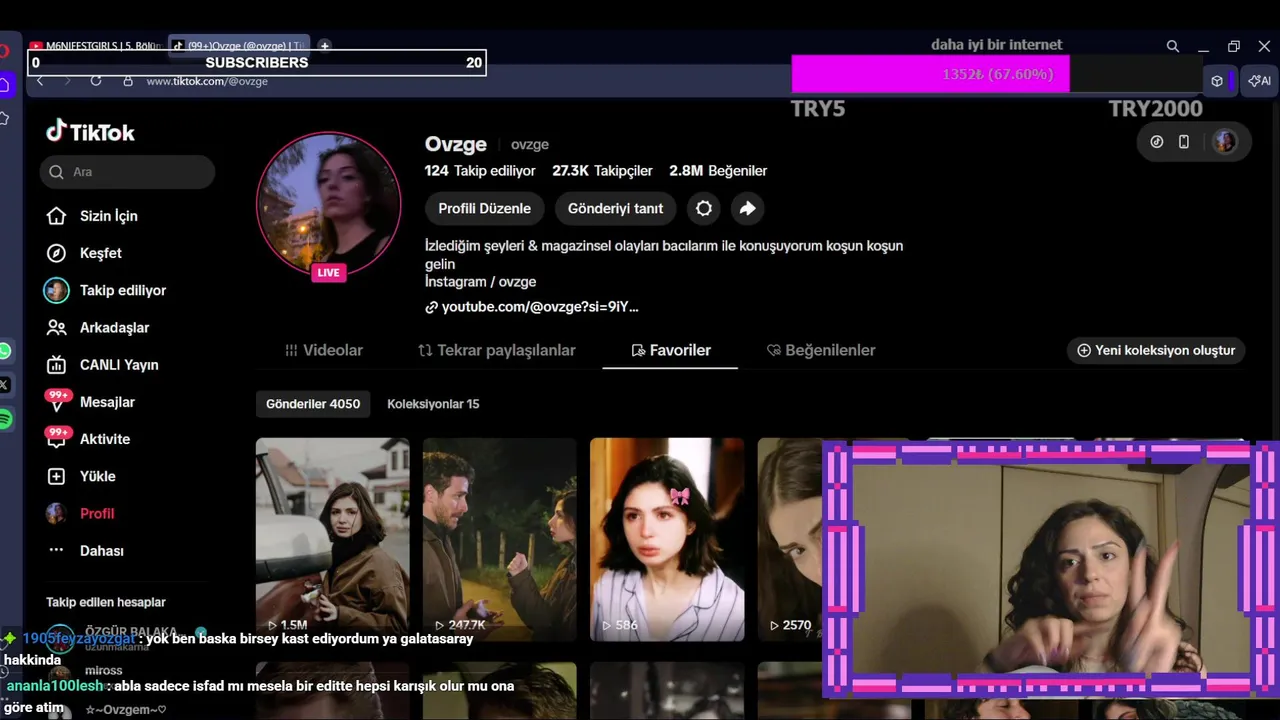Click the Sizin İçin home icon
The image size is (1280, 720).
(x=56, y=216)
